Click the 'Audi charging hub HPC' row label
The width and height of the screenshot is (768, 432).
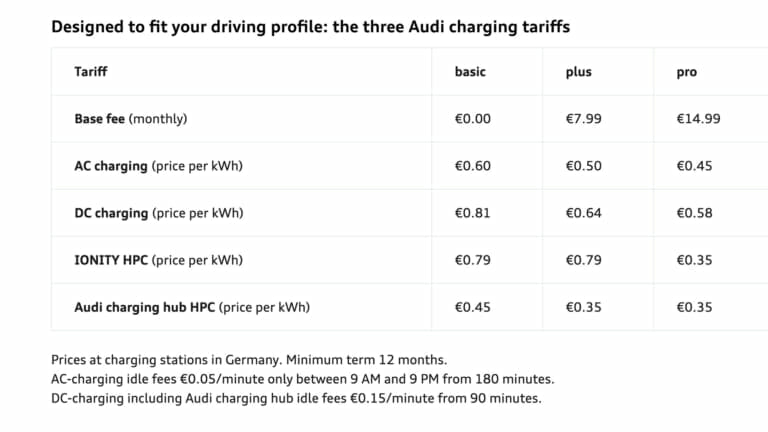point(192,307)
